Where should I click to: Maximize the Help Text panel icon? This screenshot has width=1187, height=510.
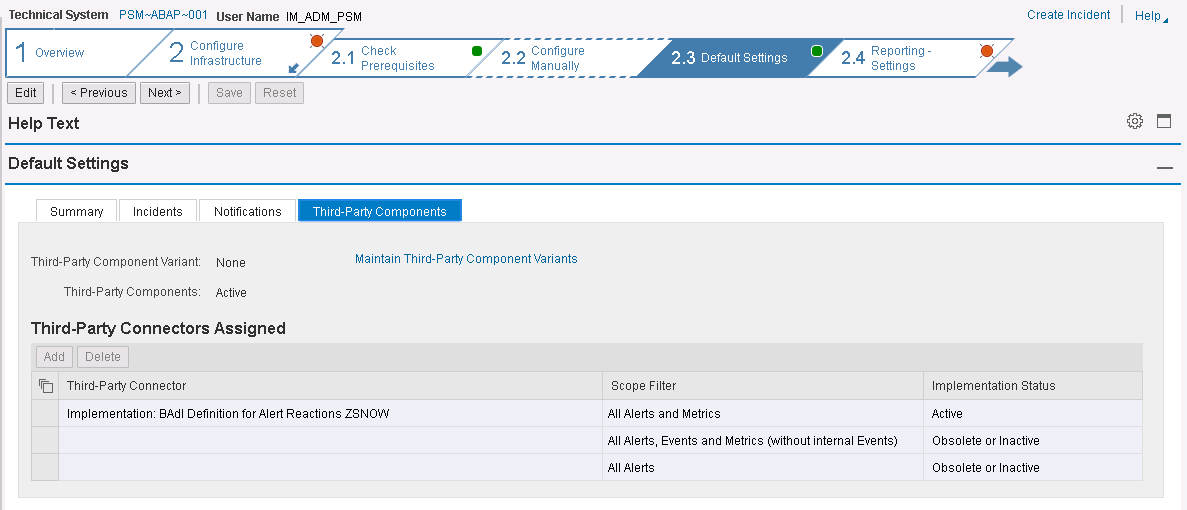pos(1163,121)
